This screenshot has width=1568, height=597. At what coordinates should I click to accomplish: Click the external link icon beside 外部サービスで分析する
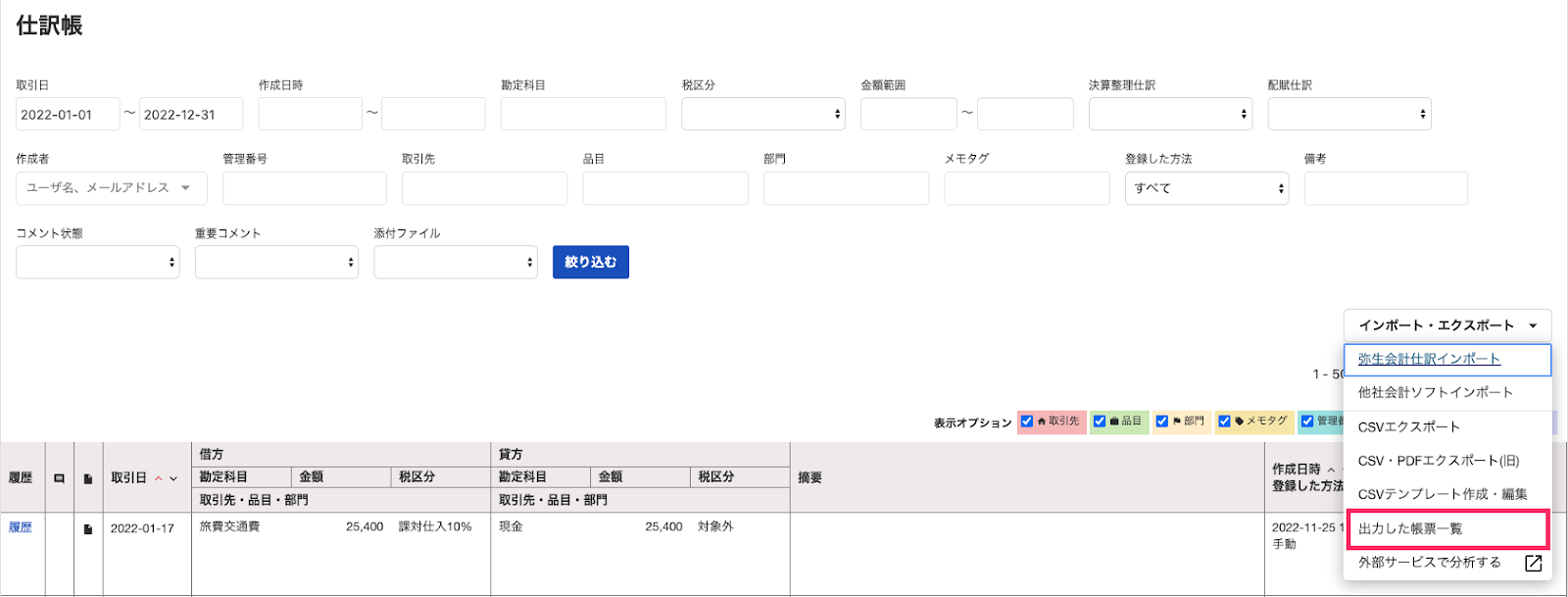1533,563
